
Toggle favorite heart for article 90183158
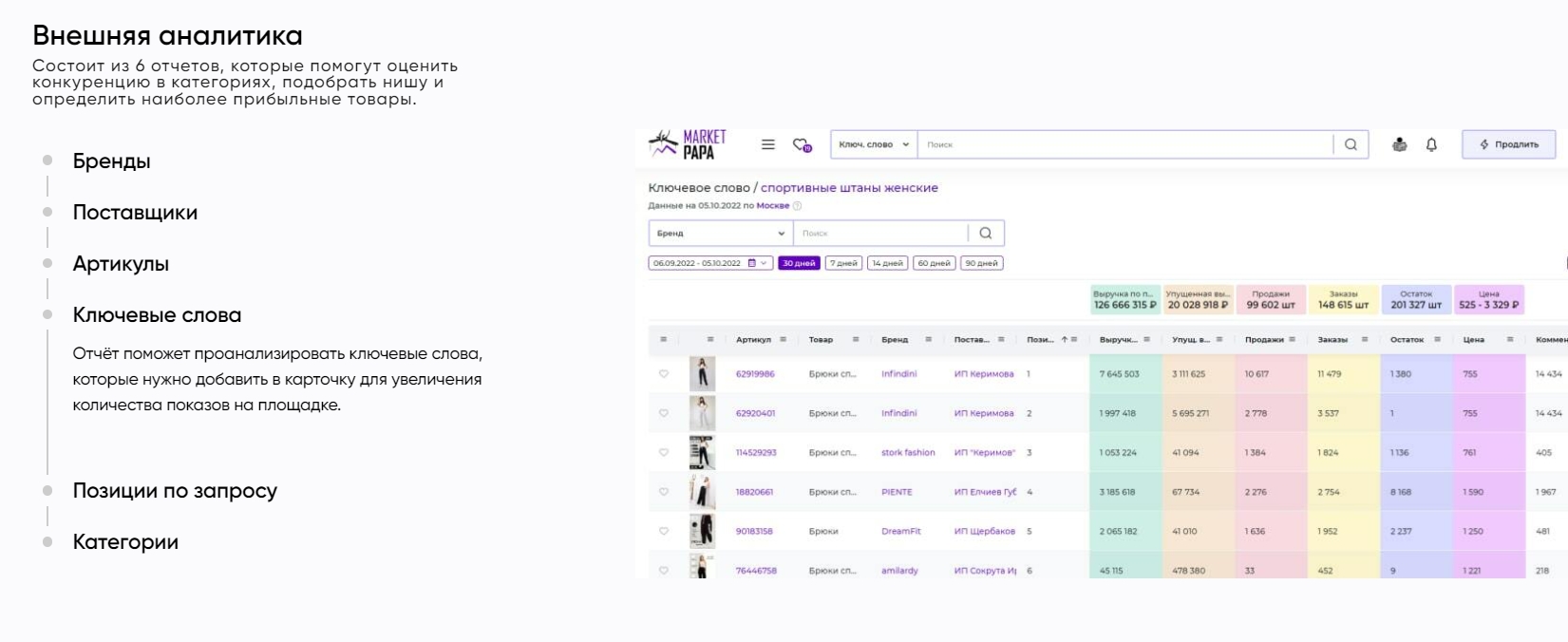[664, 531]
